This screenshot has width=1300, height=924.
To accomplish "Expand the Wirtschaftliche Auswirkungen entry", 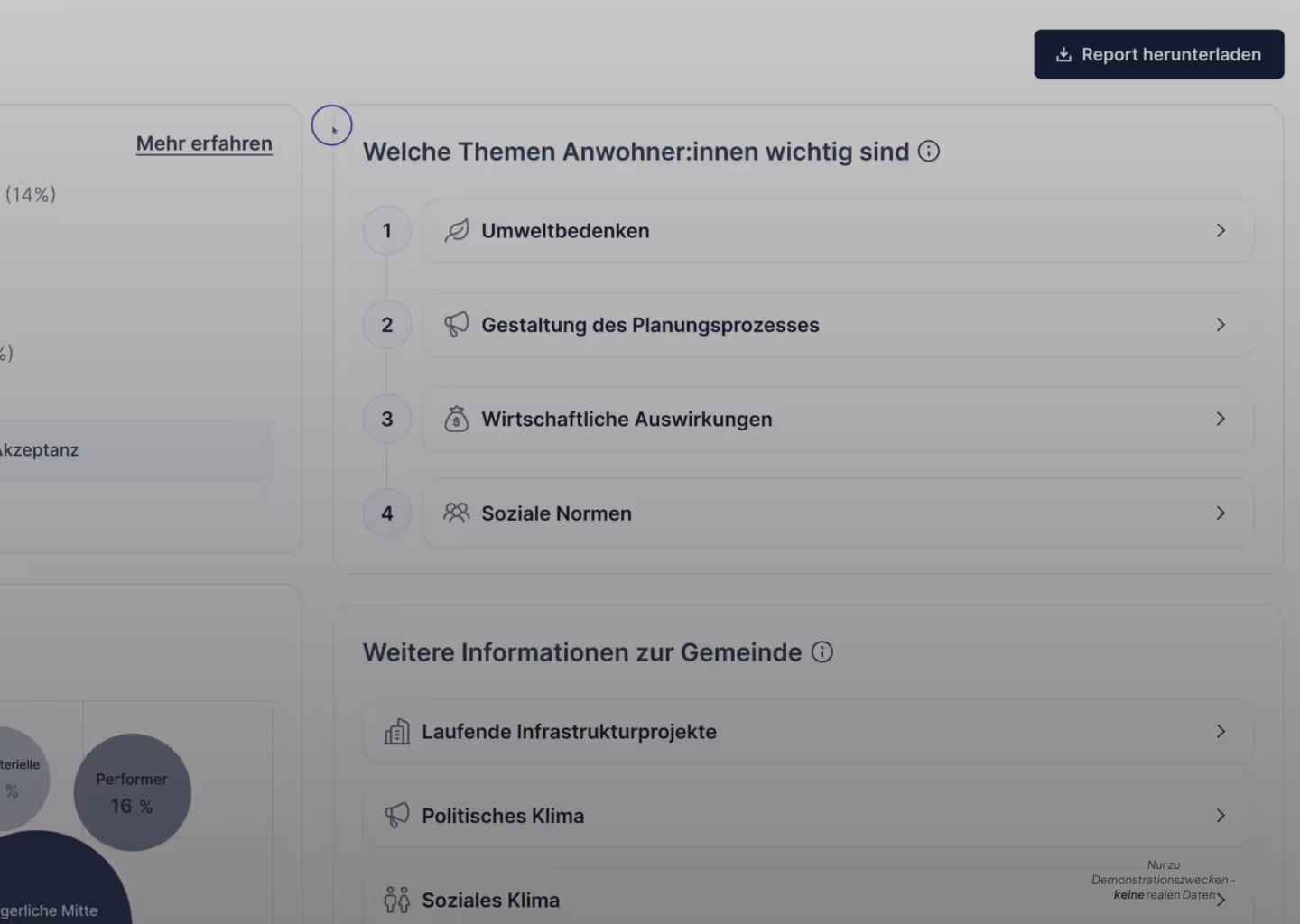I will [x=1221, y=419].
